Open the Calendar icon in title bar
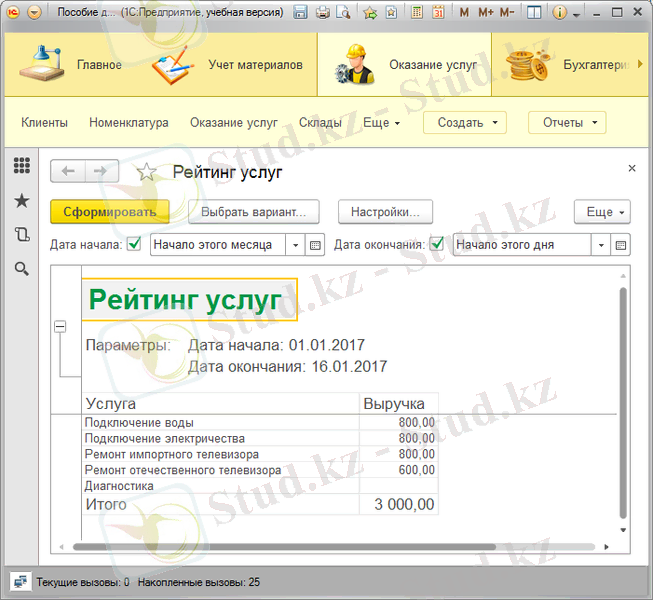Viewport: 653px width, 600px height. [x=438, y=12]
